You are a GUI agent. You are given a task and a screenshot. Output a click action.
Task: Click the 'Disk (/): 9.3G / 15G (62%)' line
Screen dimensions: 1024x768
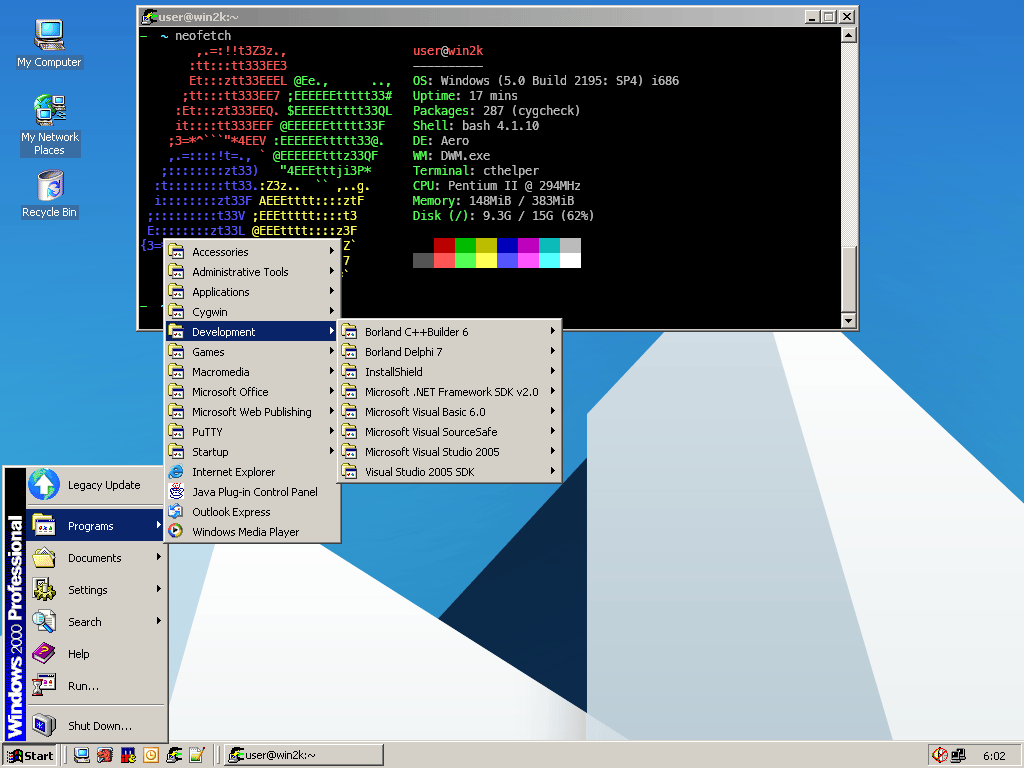504,216
